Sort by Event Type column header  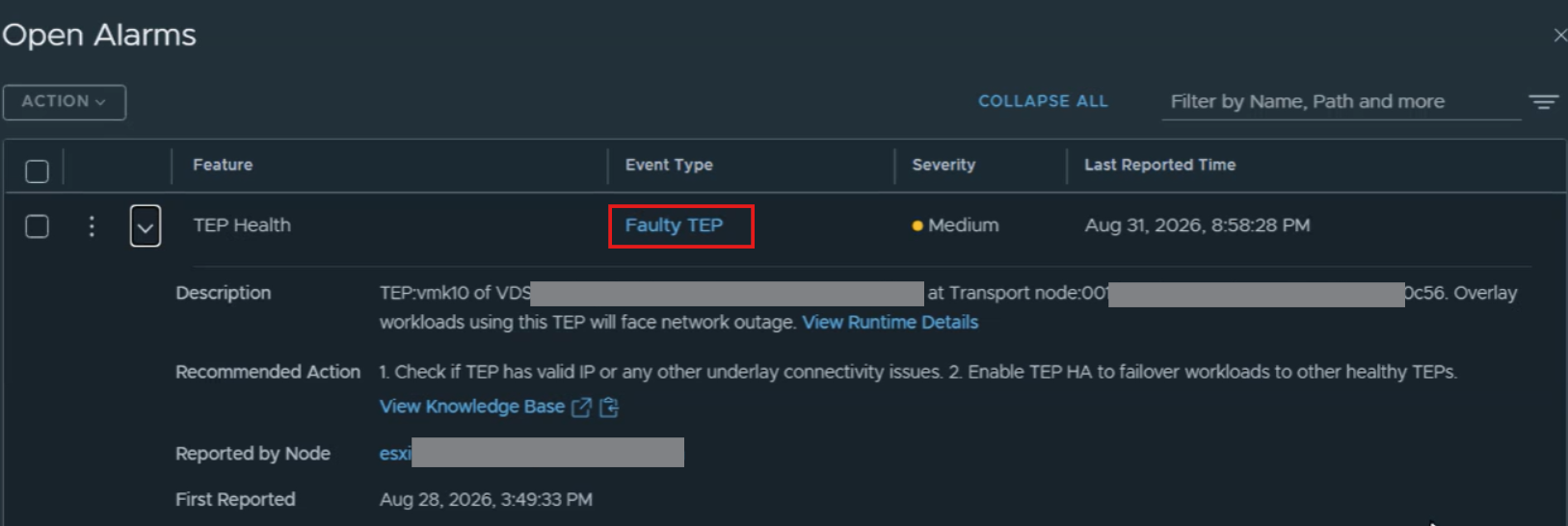pos(669,165)
